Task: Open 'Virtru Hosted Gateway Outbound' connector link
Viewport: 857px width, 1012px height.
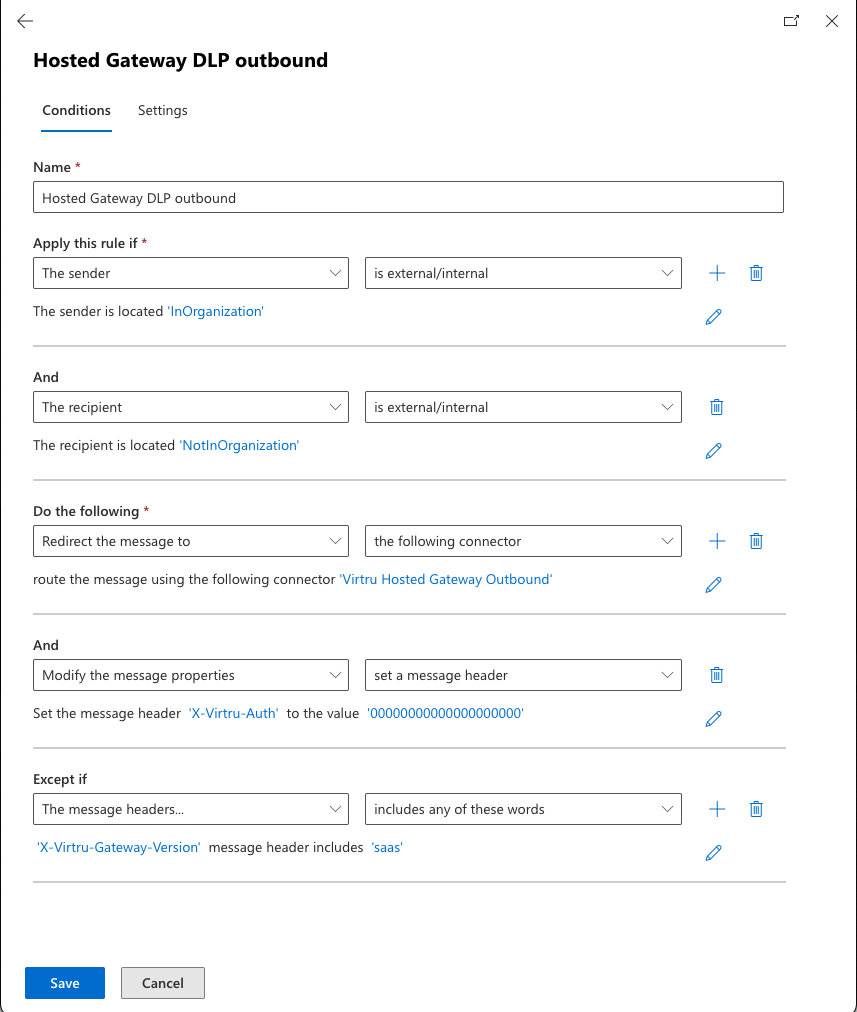Action: pos(446,579)
